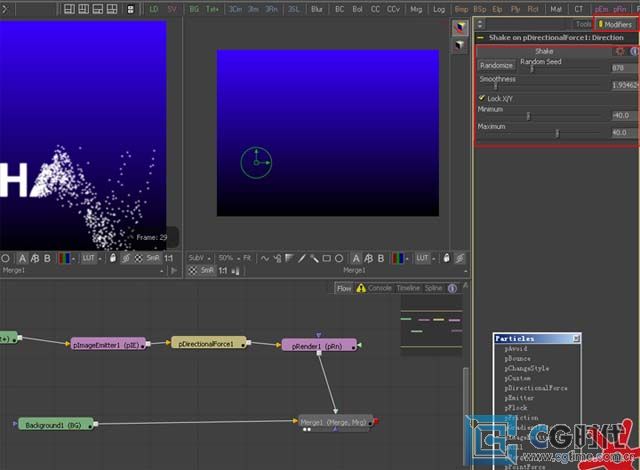Add a Txt+ Text tool from toolbar

[212, 9]
